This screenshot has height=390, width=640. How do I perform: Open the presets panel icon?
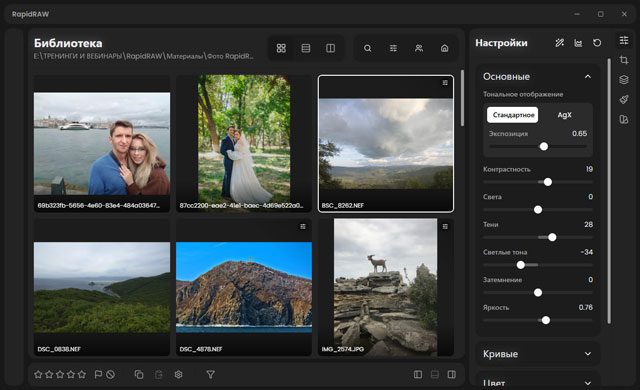624,119
